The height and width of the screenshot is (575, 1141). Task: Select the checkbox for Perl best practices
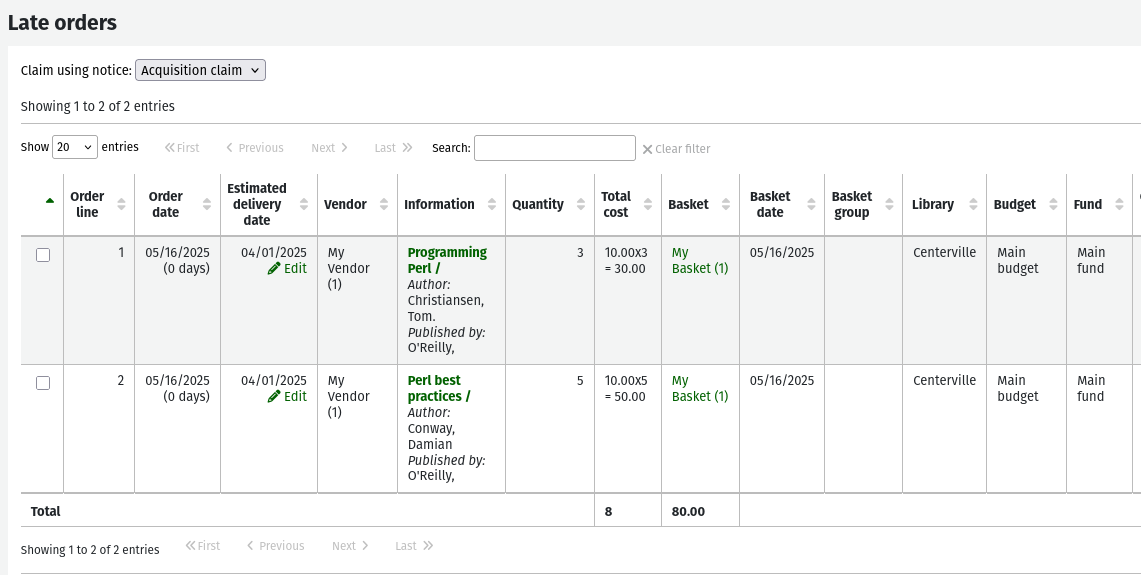[43, 383]
